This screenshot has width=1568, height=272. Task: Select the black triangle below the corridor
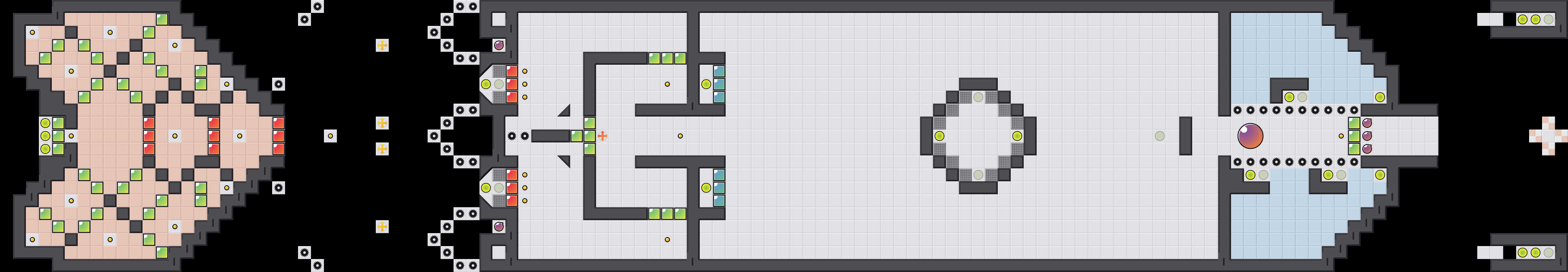564,161
